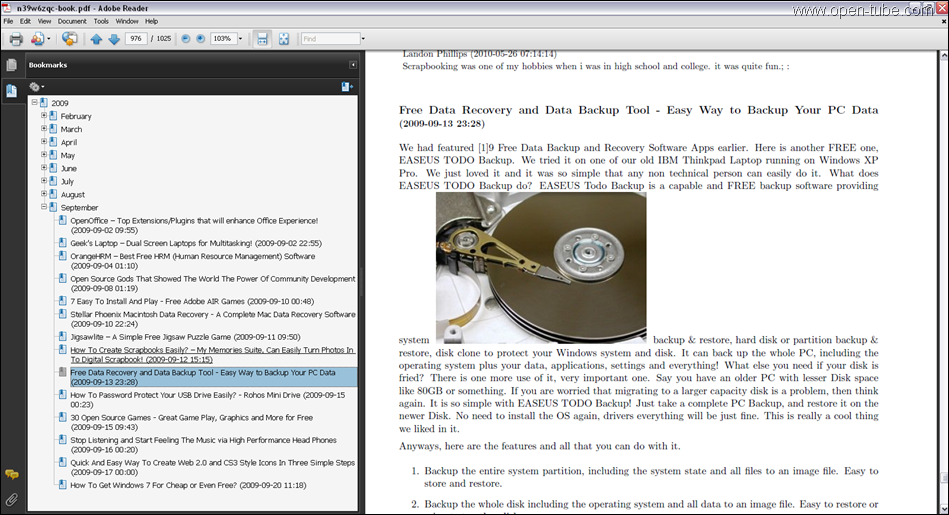Screen dimensions: 949x515
Task: Open the zoom percentage dropdown
Action: point(238,39)
